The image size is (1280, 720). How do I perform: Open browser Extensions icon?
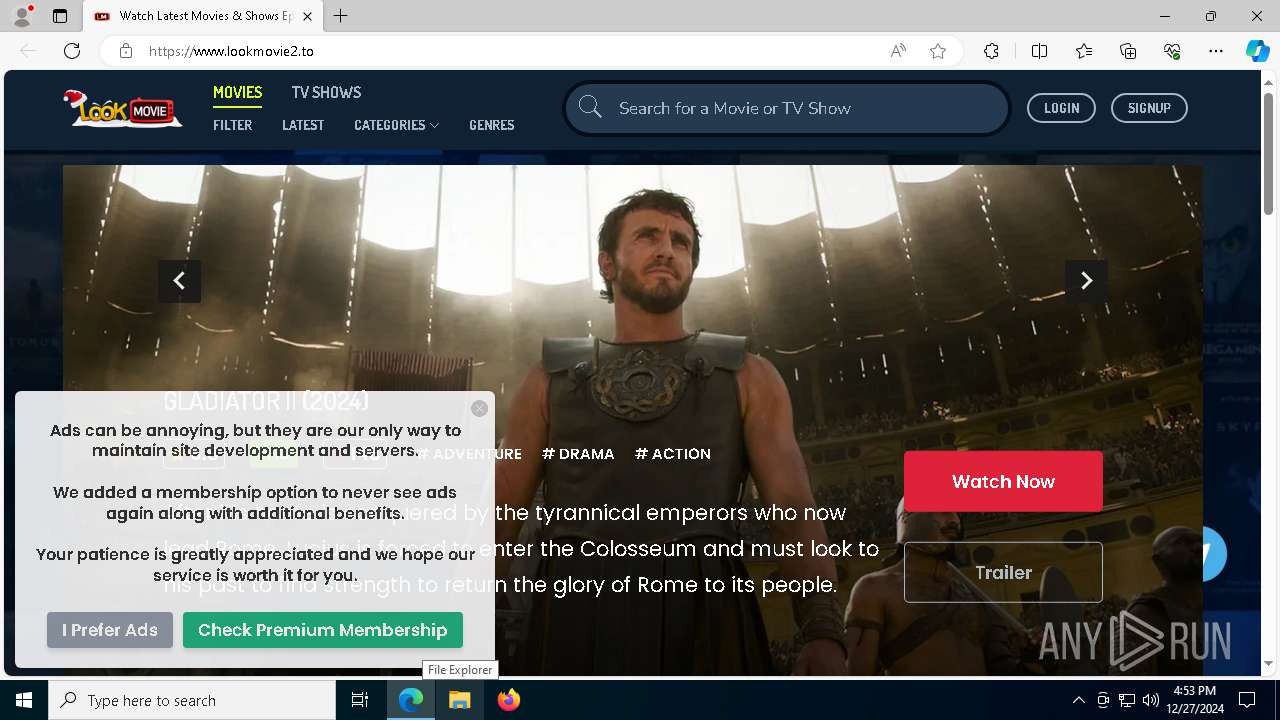[991, 51]
